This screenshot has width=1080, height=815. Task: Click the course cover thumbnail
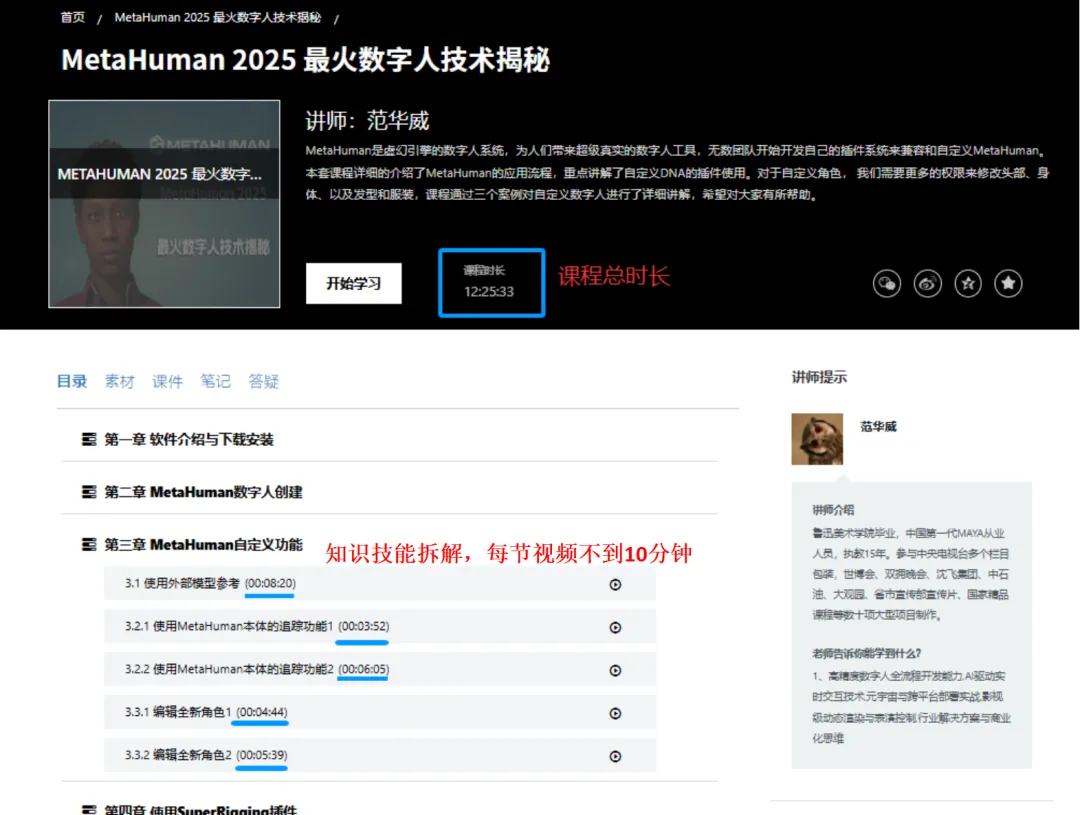[164, 204]
